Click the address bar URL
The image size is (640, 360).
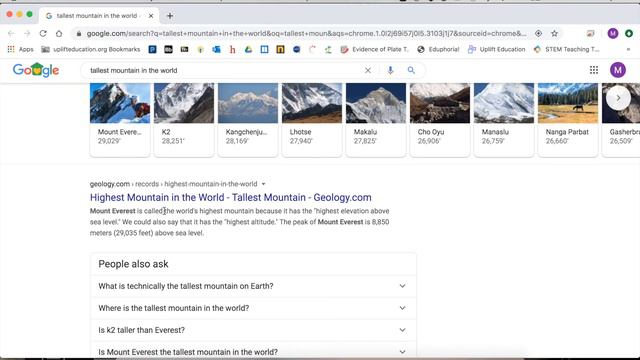click(306, 33)
